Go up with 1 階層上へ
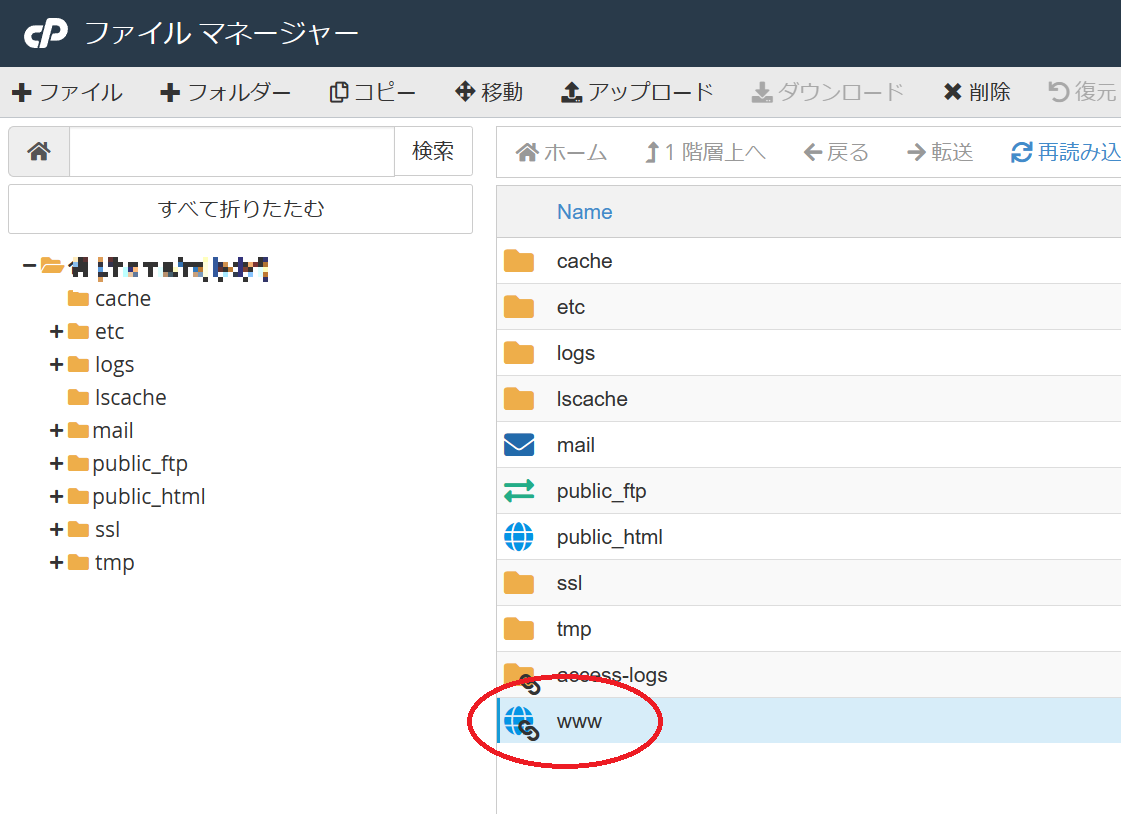Screen dimensions: 1121x814 (705, 152)
